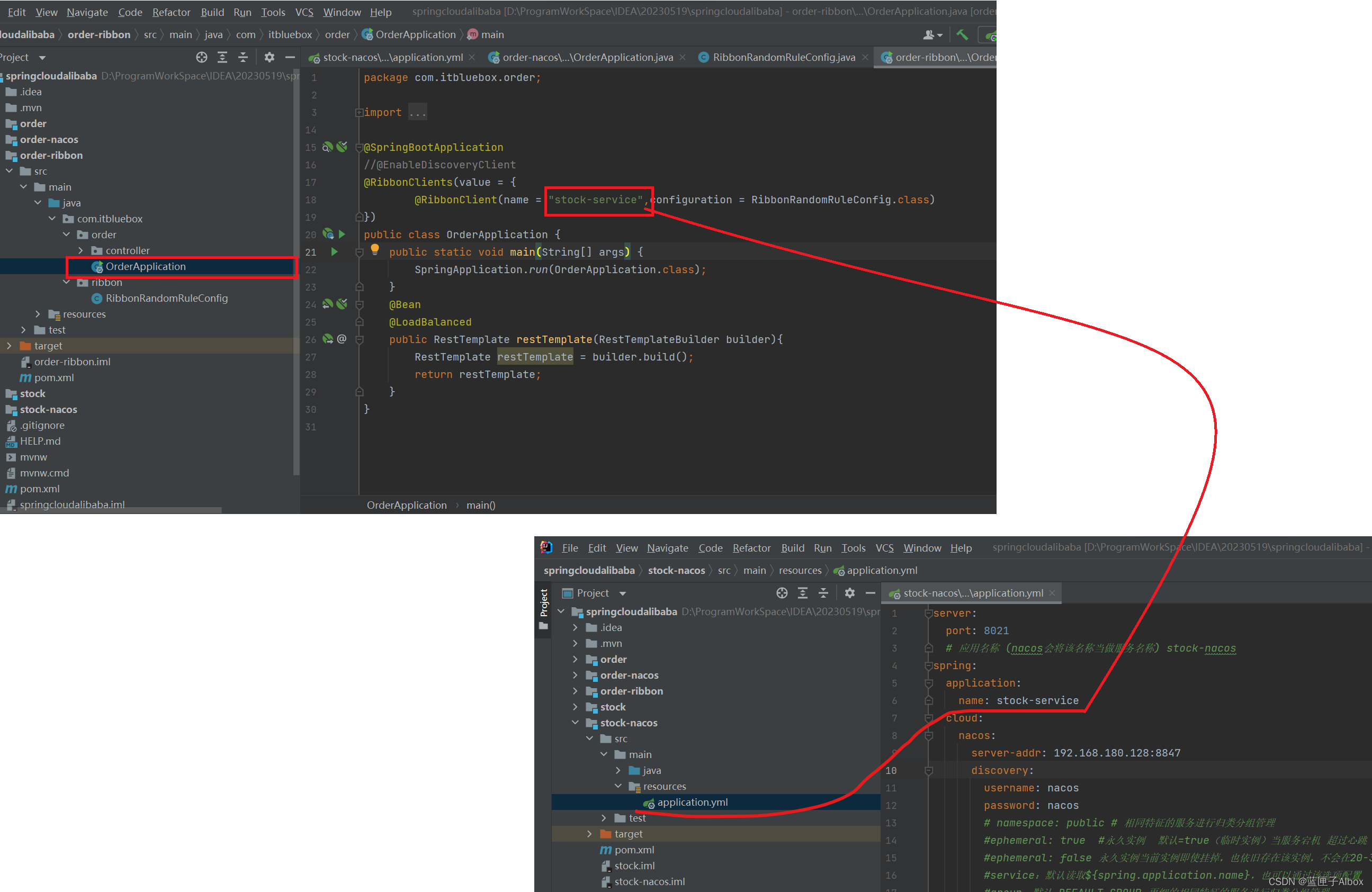
Task: Expand the target folder in top tree
Action: (9, 346)
